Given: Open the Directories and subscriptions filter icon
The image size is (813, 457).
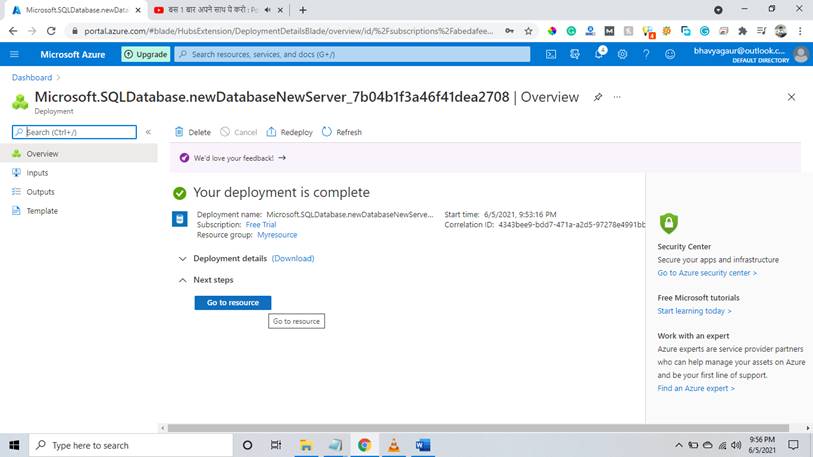Looking at the screenshot, I should 574,54.
